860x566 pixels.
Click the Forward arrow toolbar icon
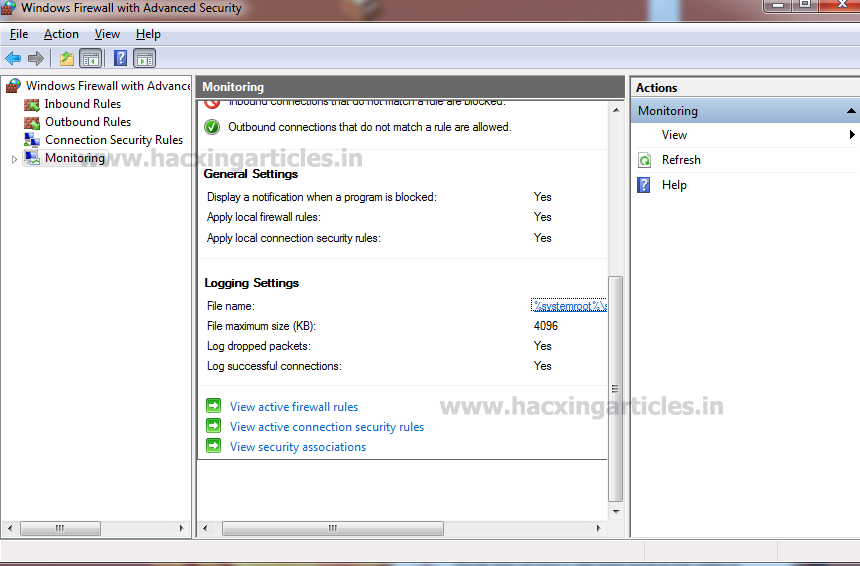click(x=36, y=58)
